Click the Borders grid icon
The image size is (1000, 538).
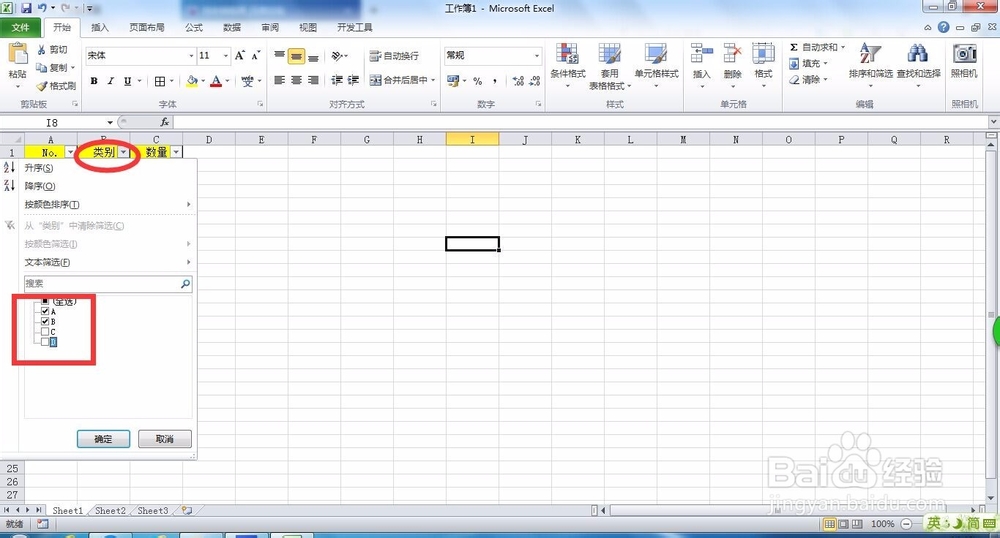pos(160,81)
